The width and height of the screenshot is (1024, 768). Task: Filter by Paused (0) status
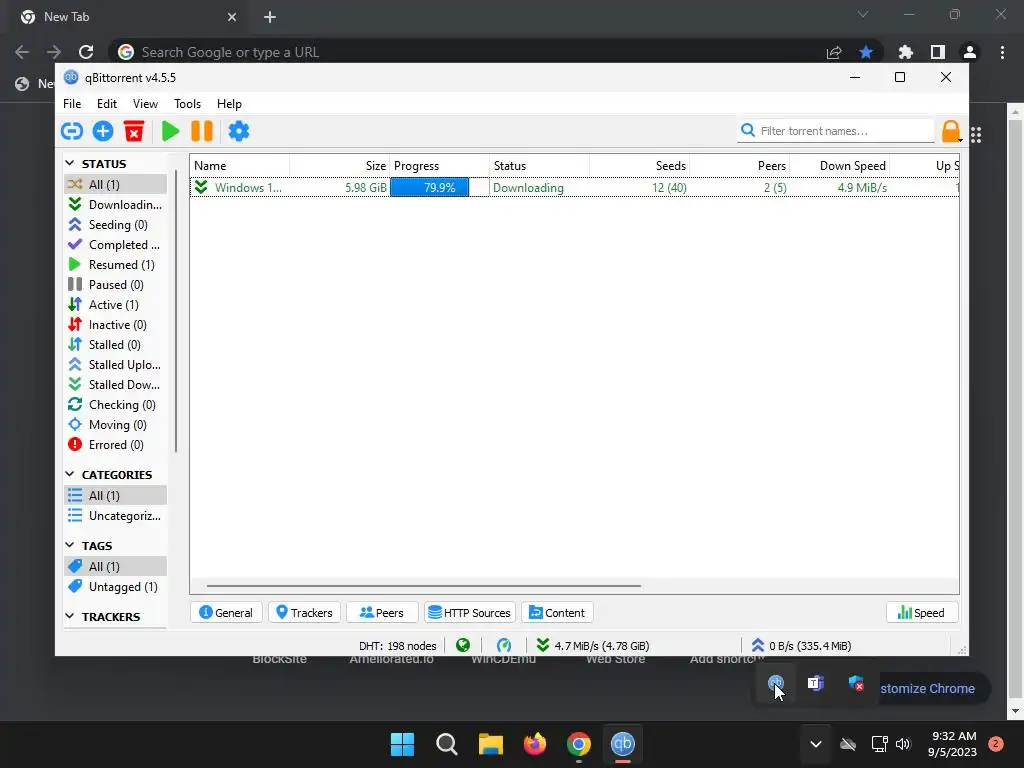(x=116, y=285)
